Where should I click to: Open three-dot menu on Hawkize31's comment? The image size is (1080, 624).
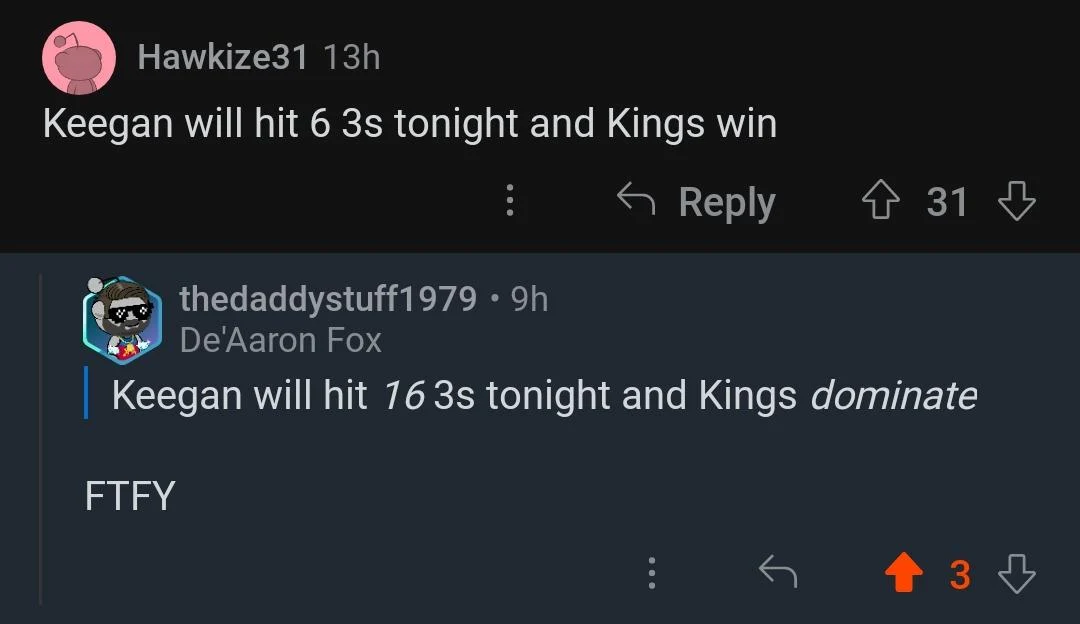click(x=510, y=202)
